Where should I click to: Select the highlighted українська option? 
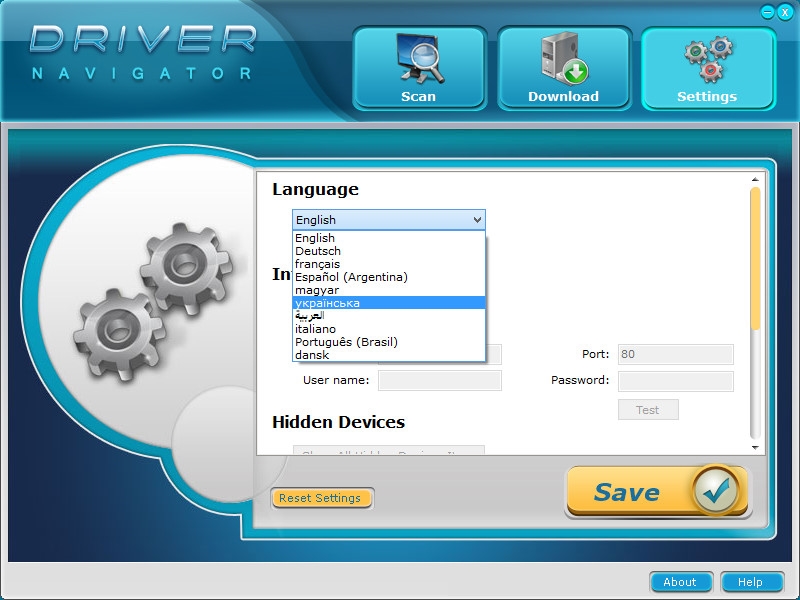[389, 303]
